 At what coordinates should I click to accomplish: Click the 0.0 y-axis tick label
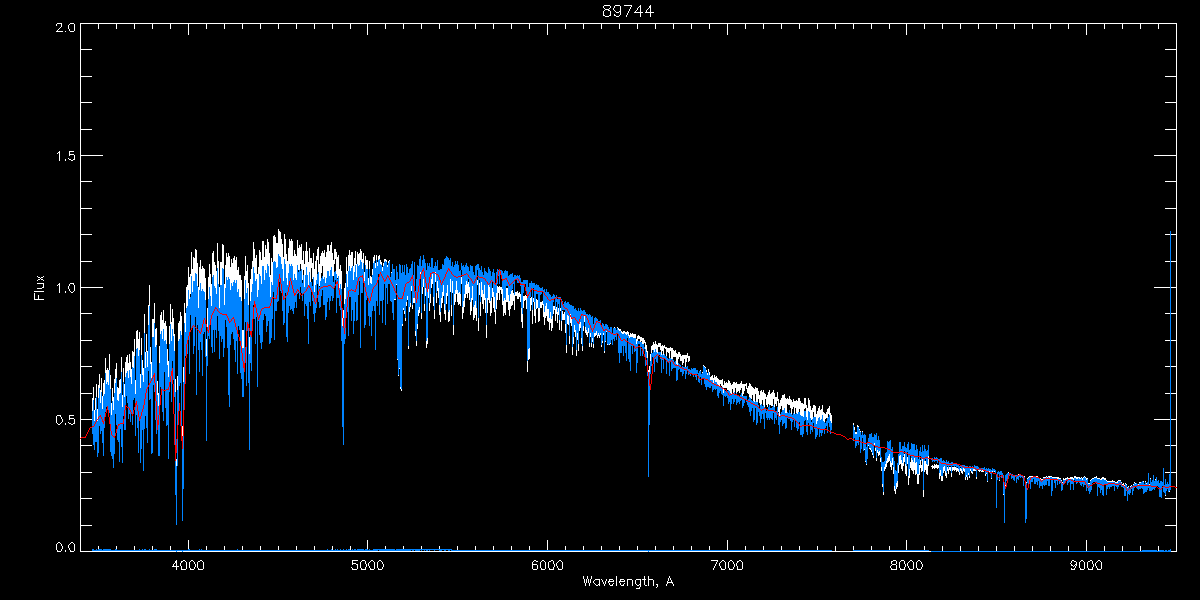coord(66,547)
